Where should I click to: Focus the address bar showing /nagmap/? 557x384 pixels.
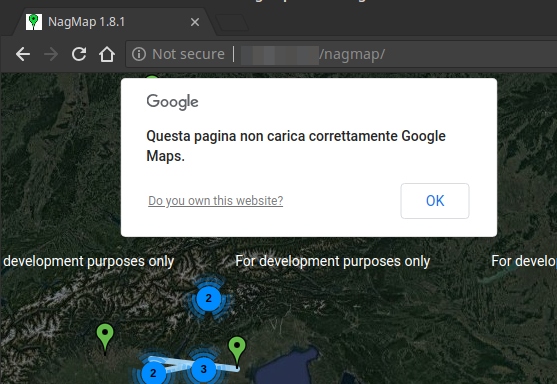[x=341, y=54]
